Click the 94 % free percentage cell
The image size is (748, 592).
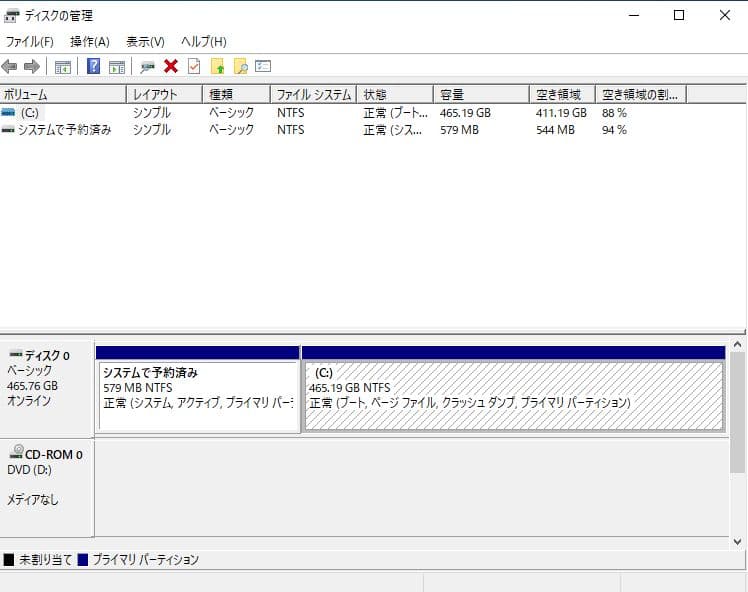pyautogui.click(x=614, y=130)
